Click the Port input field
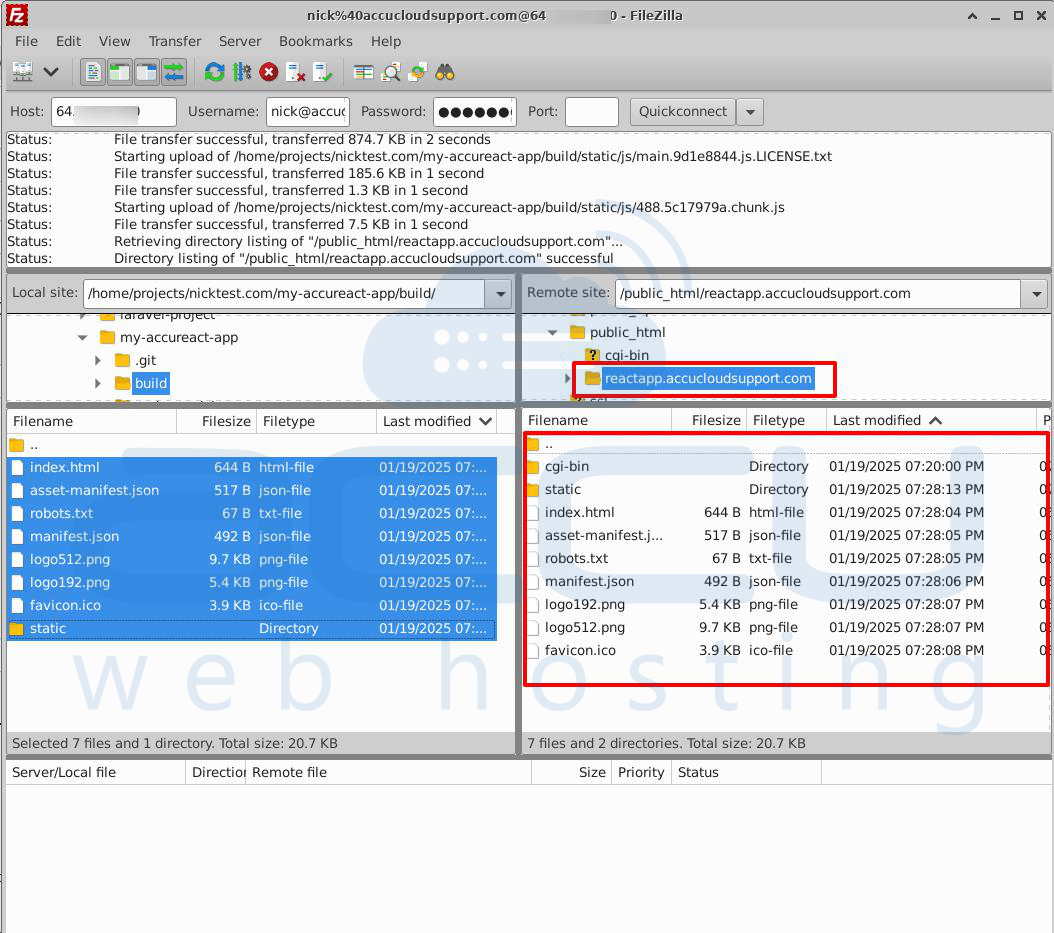Screen dimensions: 1054x933 pos(591,112)
